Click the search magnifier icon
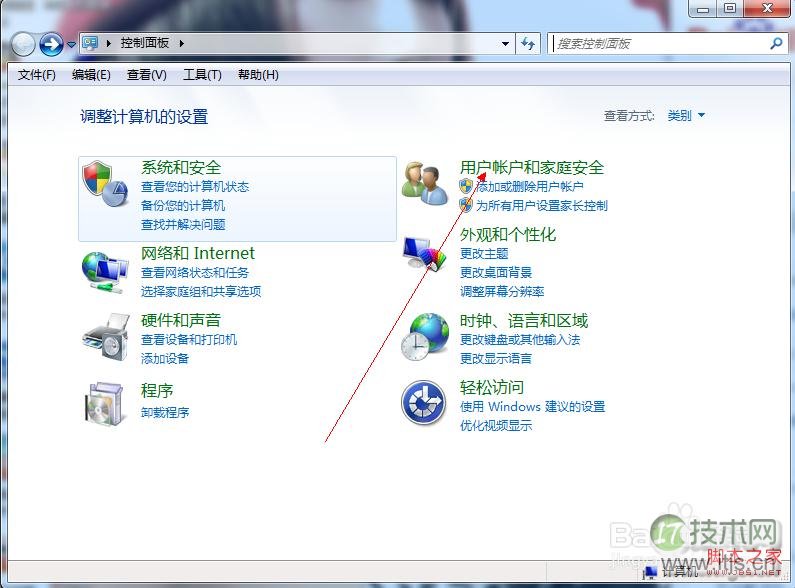Viewport: 795px width, 588px height. pyautogui.click(x=776, y=44)
